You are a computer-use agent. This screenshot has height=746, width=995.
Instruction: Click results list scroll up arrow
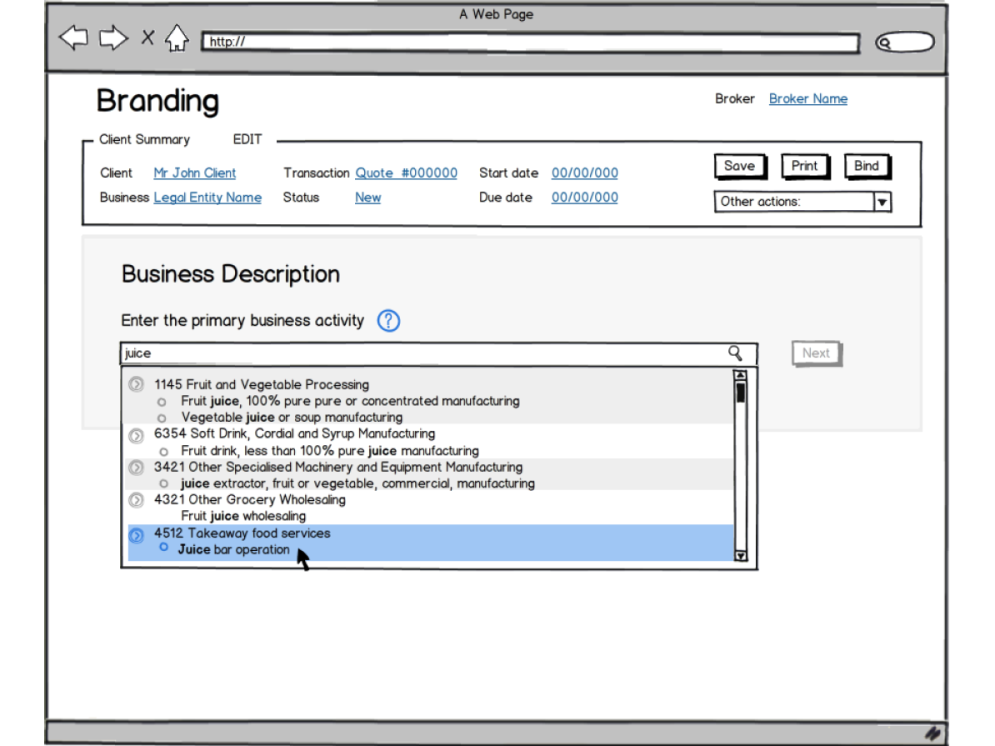coord(740,376)
